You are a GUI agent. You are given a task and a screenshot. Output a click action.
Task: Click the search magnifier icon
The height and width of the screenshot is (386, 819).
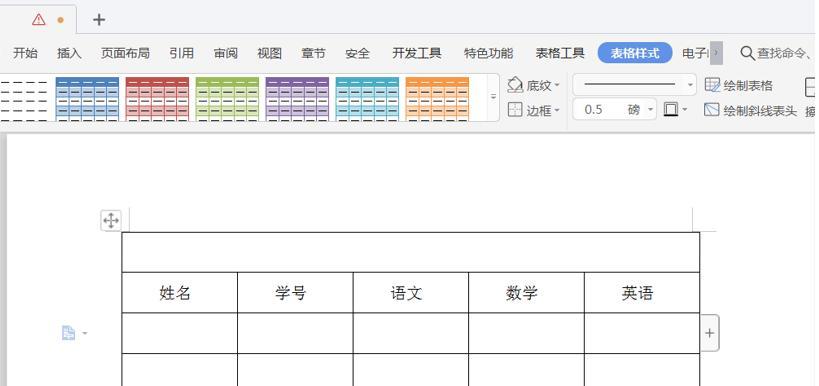pos(747,53)
